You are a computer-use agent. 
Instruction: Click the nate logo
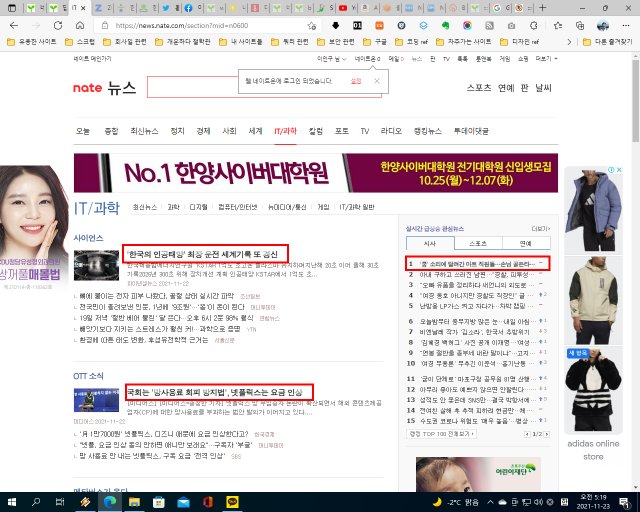pyautogui.click(x=87, y=87)
